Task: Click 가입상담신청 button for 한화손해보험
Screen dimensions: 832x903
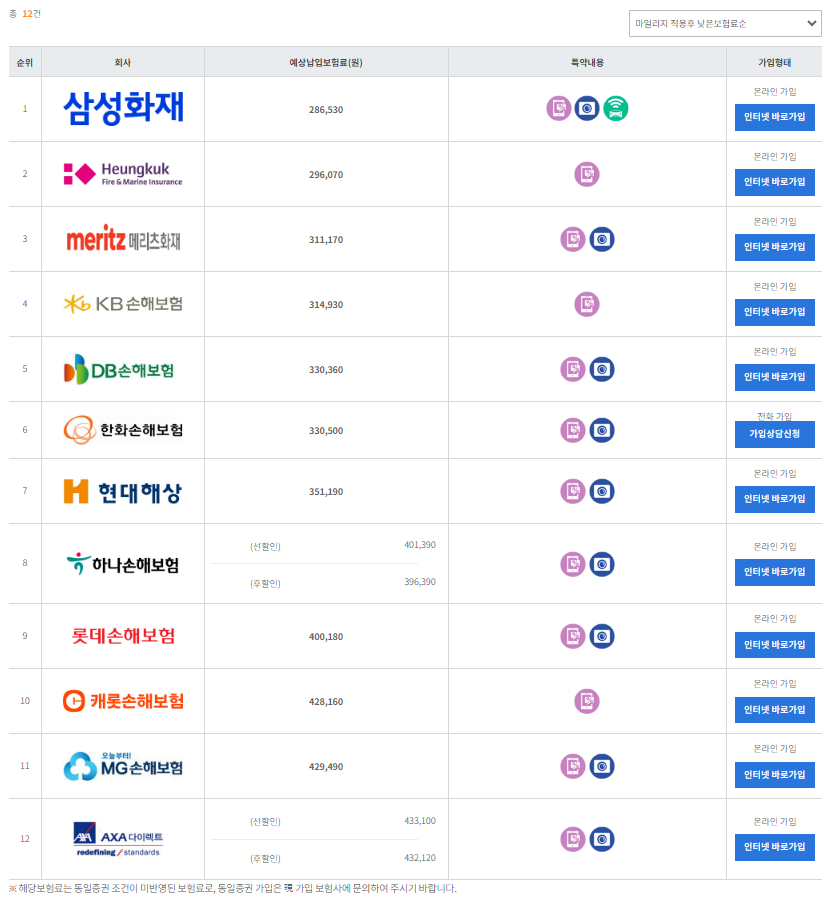Action: tap(774, 434)
